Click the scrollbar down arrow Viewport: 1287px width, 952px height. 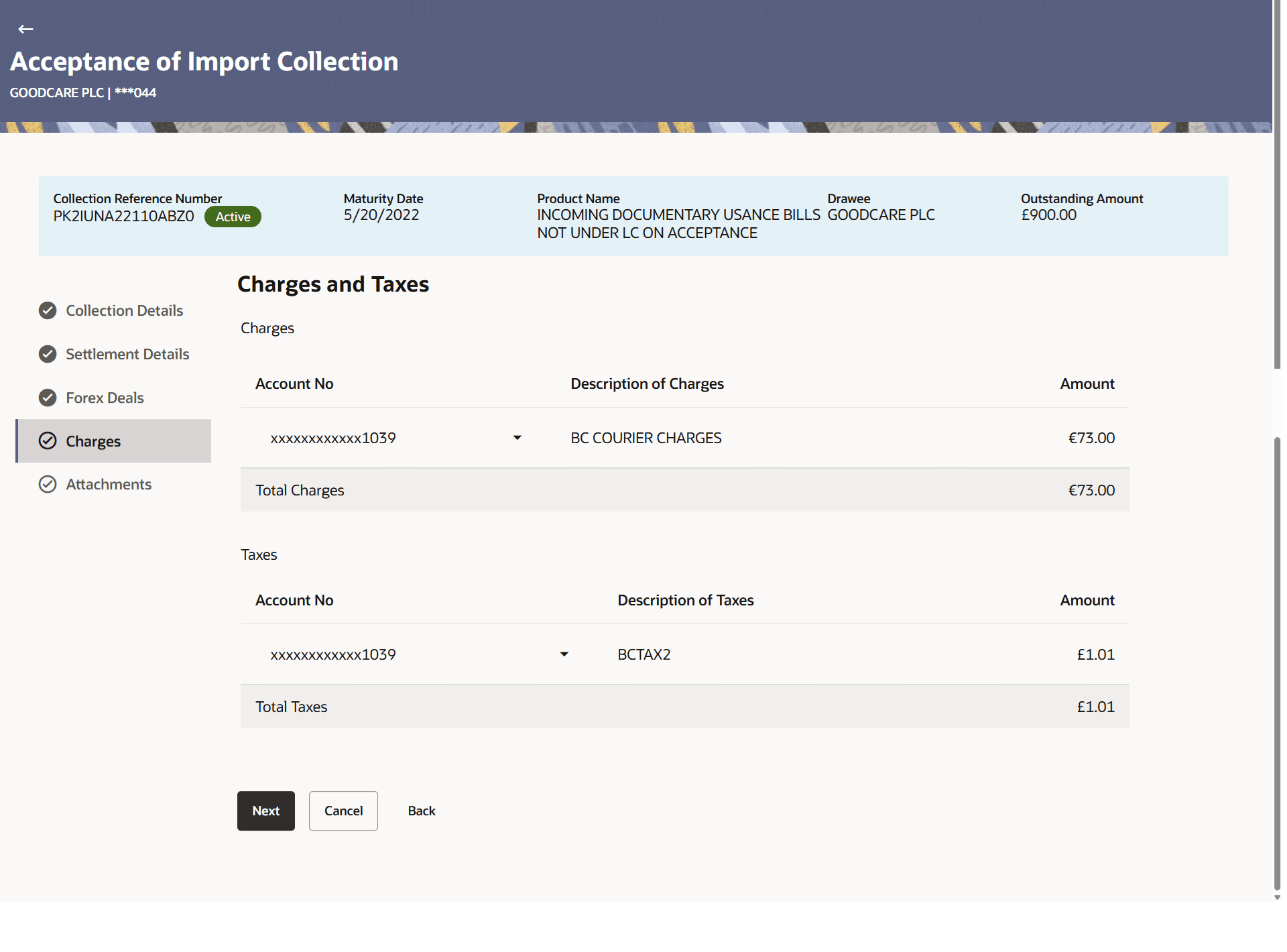pos(1277,897)
